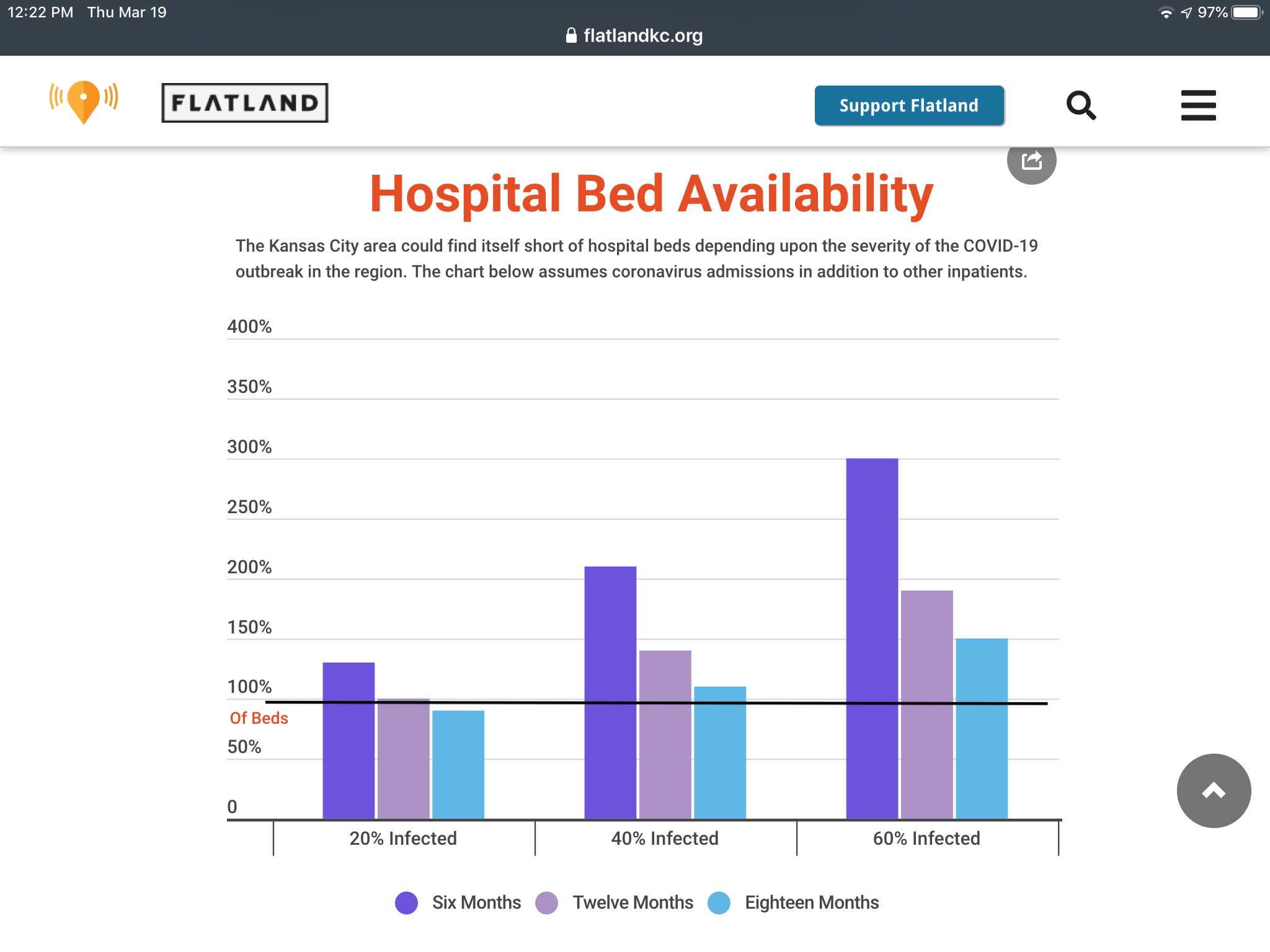Click the Support Flatland button

(909, 105)
